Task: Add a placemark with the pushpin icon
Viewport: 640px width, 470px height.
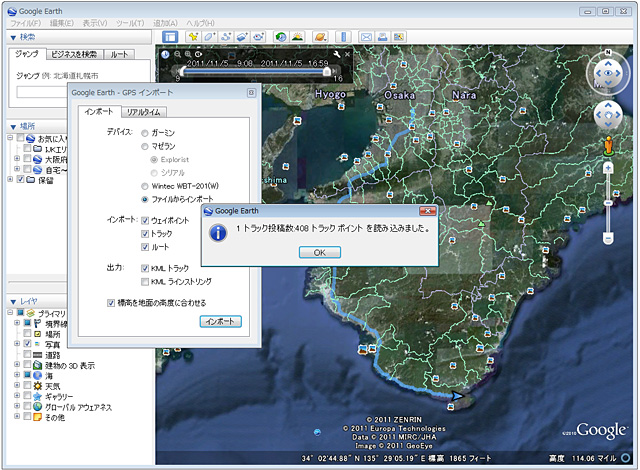Action: click(x=193, y=37)
